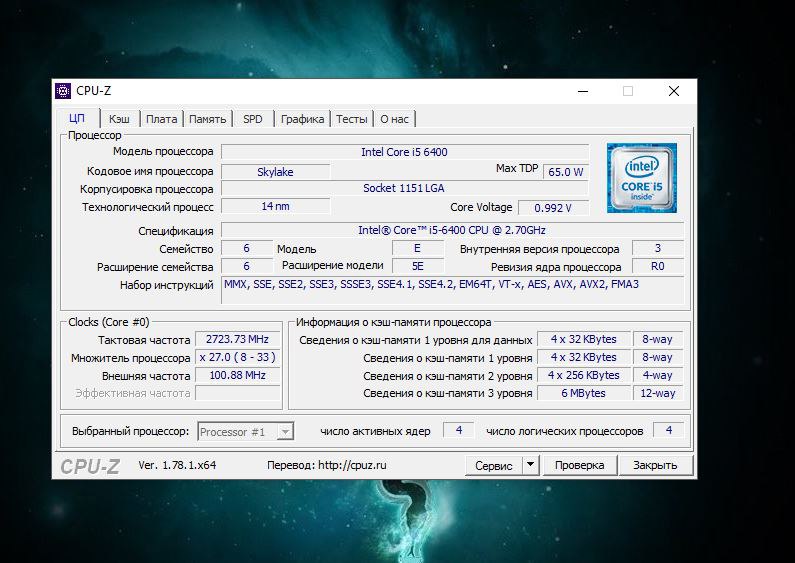The height and width of the screenshot is (563, 795).
Task: Click the Модель value E field
Action: (418, 248)
